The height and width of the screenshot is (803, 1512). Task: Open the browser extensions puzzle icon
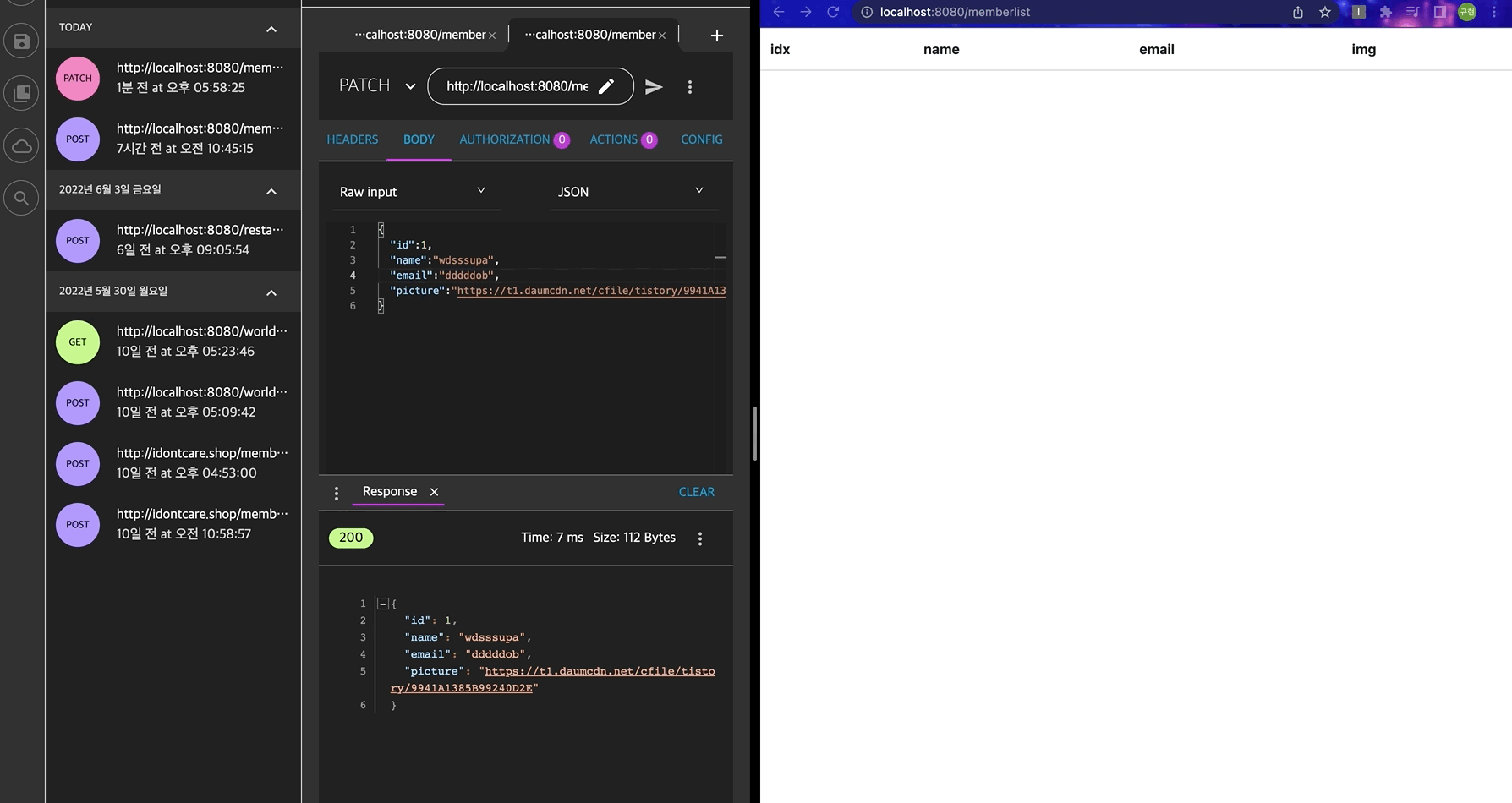point(1385,12)
